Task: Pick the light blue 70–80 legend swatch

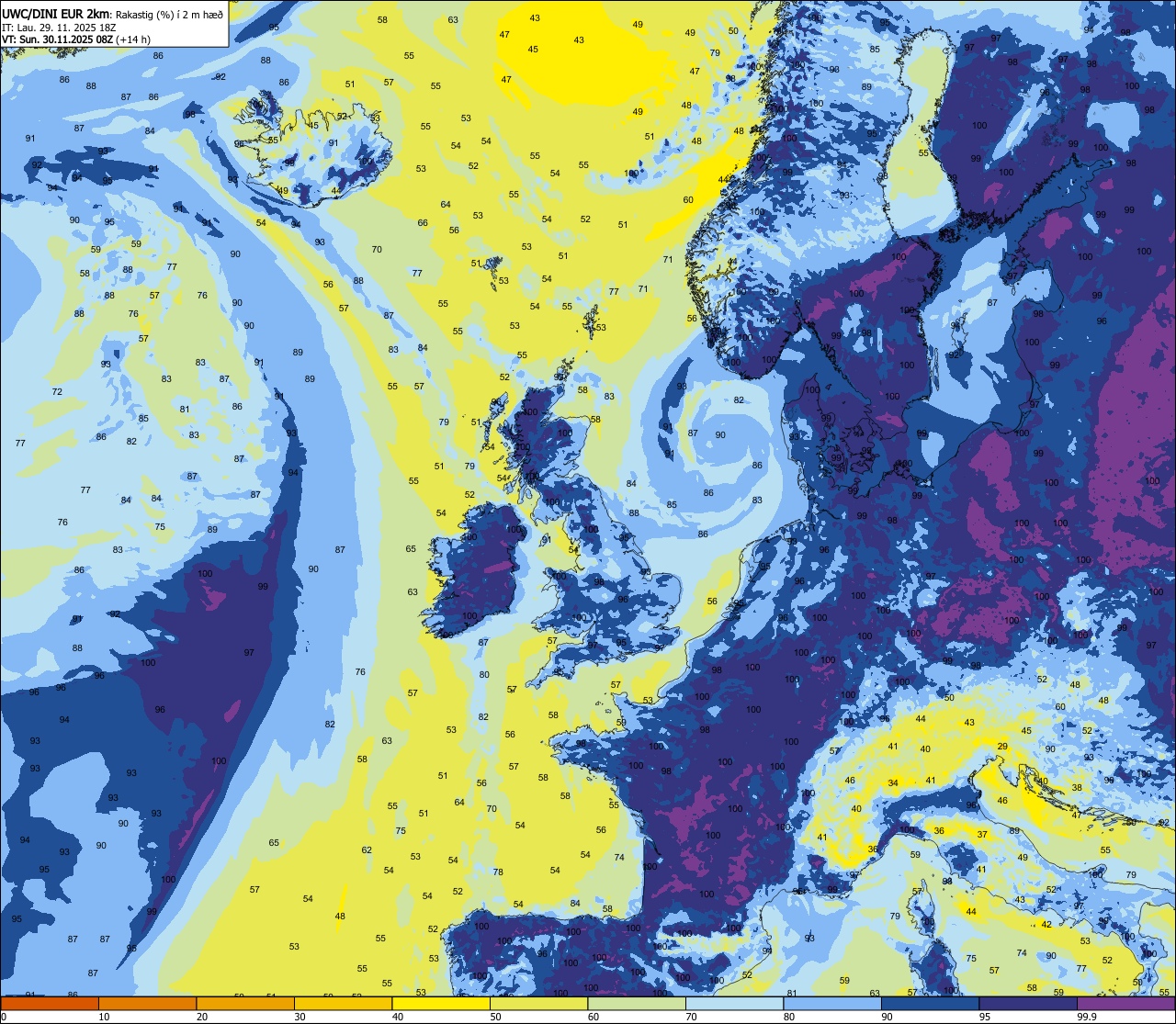Action: [734, 1003]
